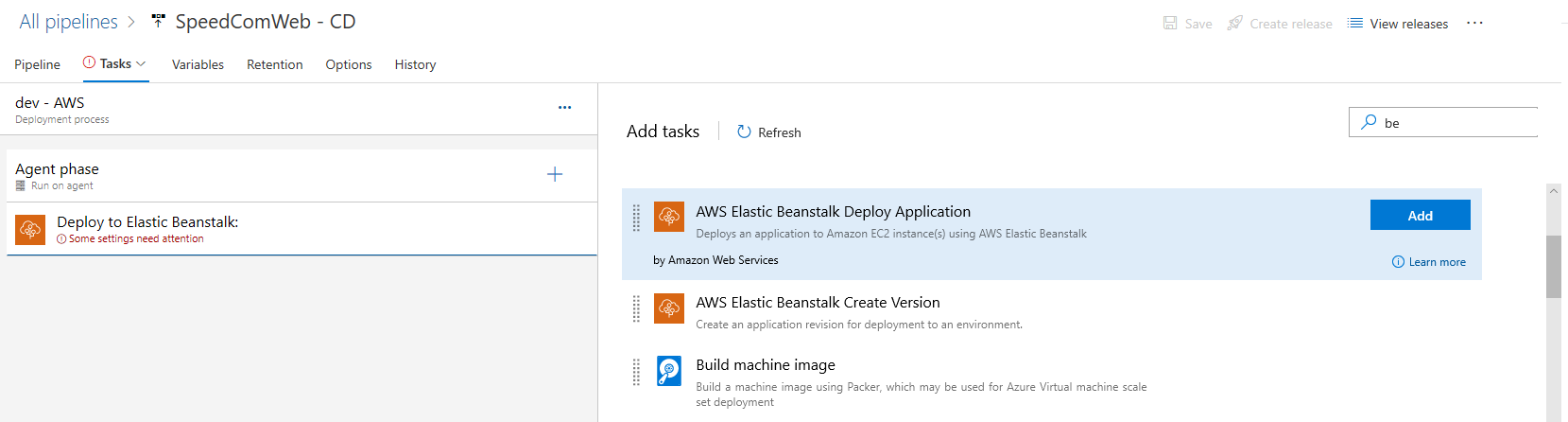This screenshot has width=1568, height=422.
Task: Click the Refresh icon beside Add tasks
Action: pyautogui.click(x=744, y=132)
